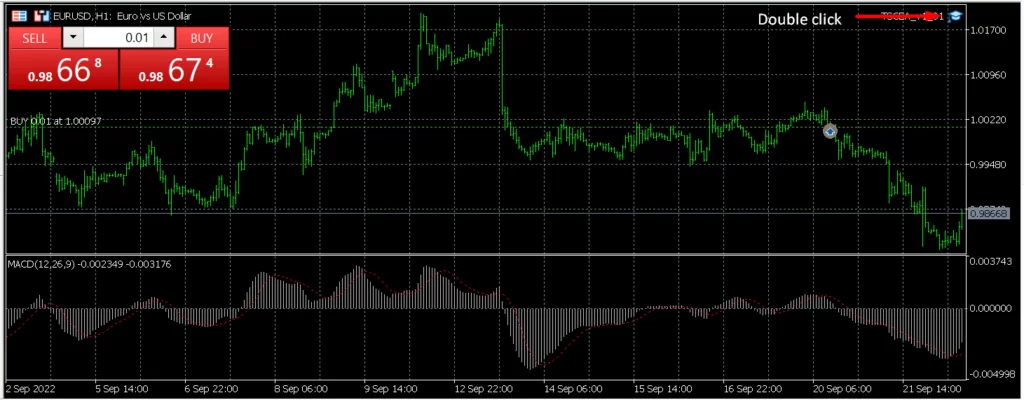Decrease lot volume with the down arrow
The width and height of the screenshot is (1024, 400).
[73, 38]
